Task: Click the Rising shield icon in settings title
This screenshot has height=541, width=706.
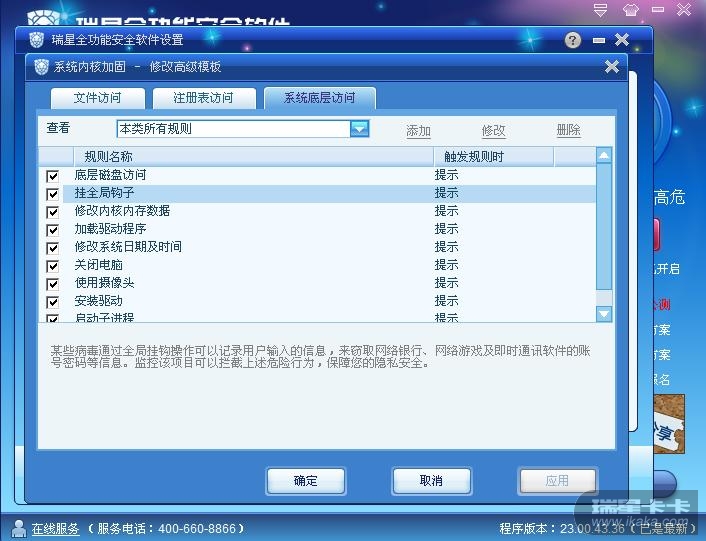Action: [36, 40]
